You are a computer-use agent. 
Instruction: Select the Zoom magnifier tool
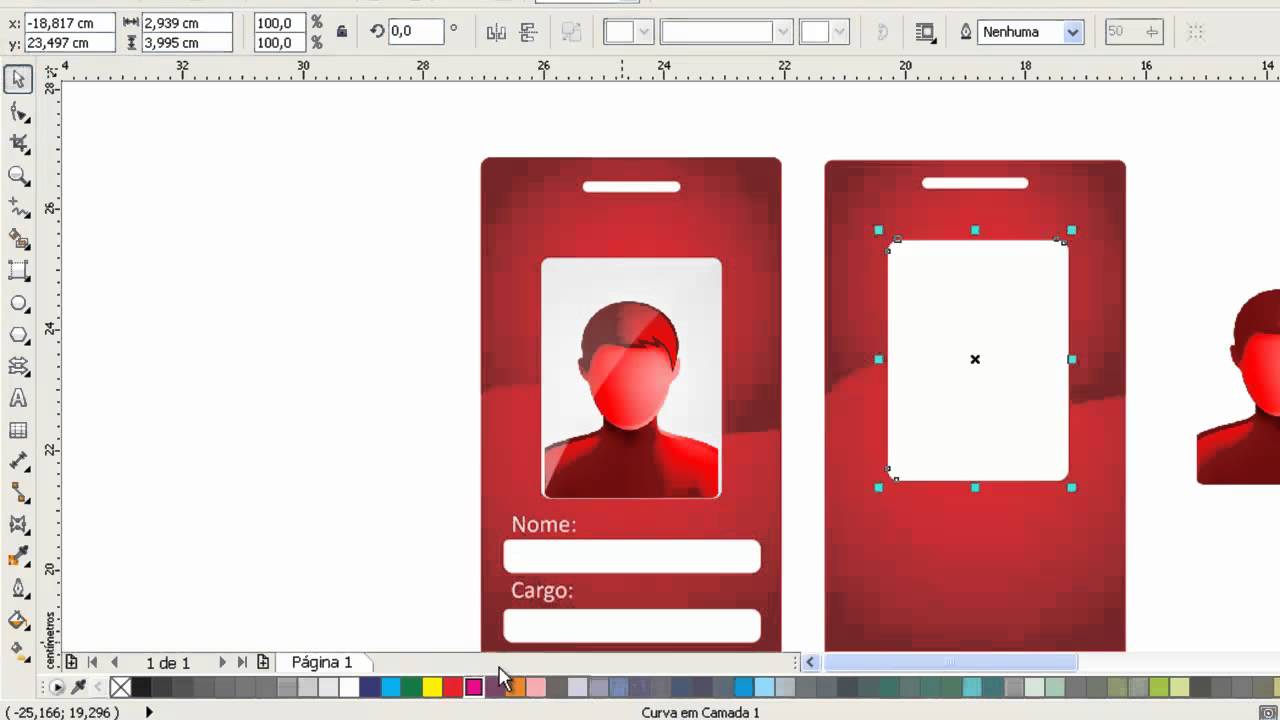(18, 175)
